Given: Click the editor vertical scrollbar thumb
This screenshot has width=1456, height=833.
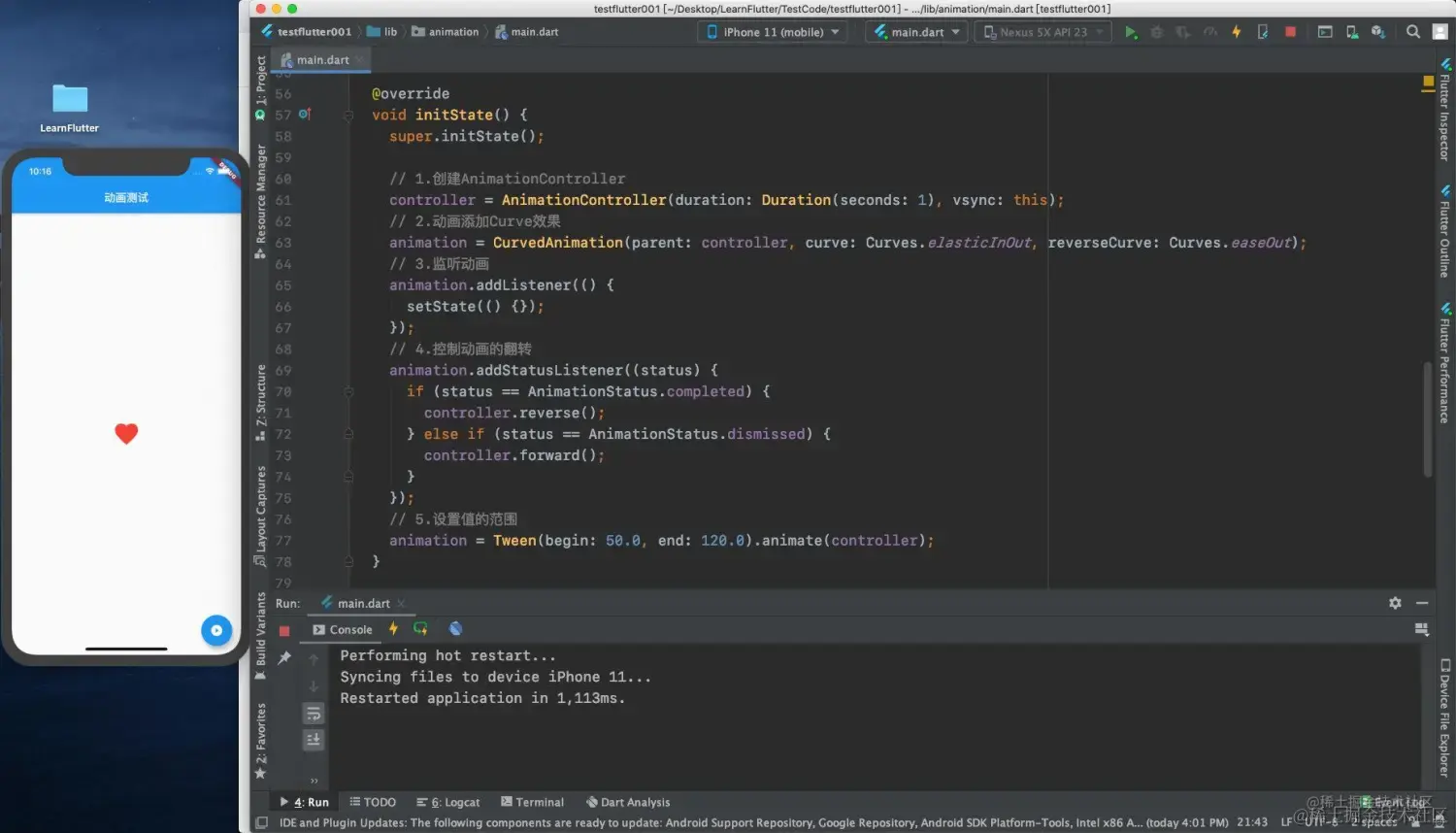Looking at the screenshot, I should click(1428, 419).
